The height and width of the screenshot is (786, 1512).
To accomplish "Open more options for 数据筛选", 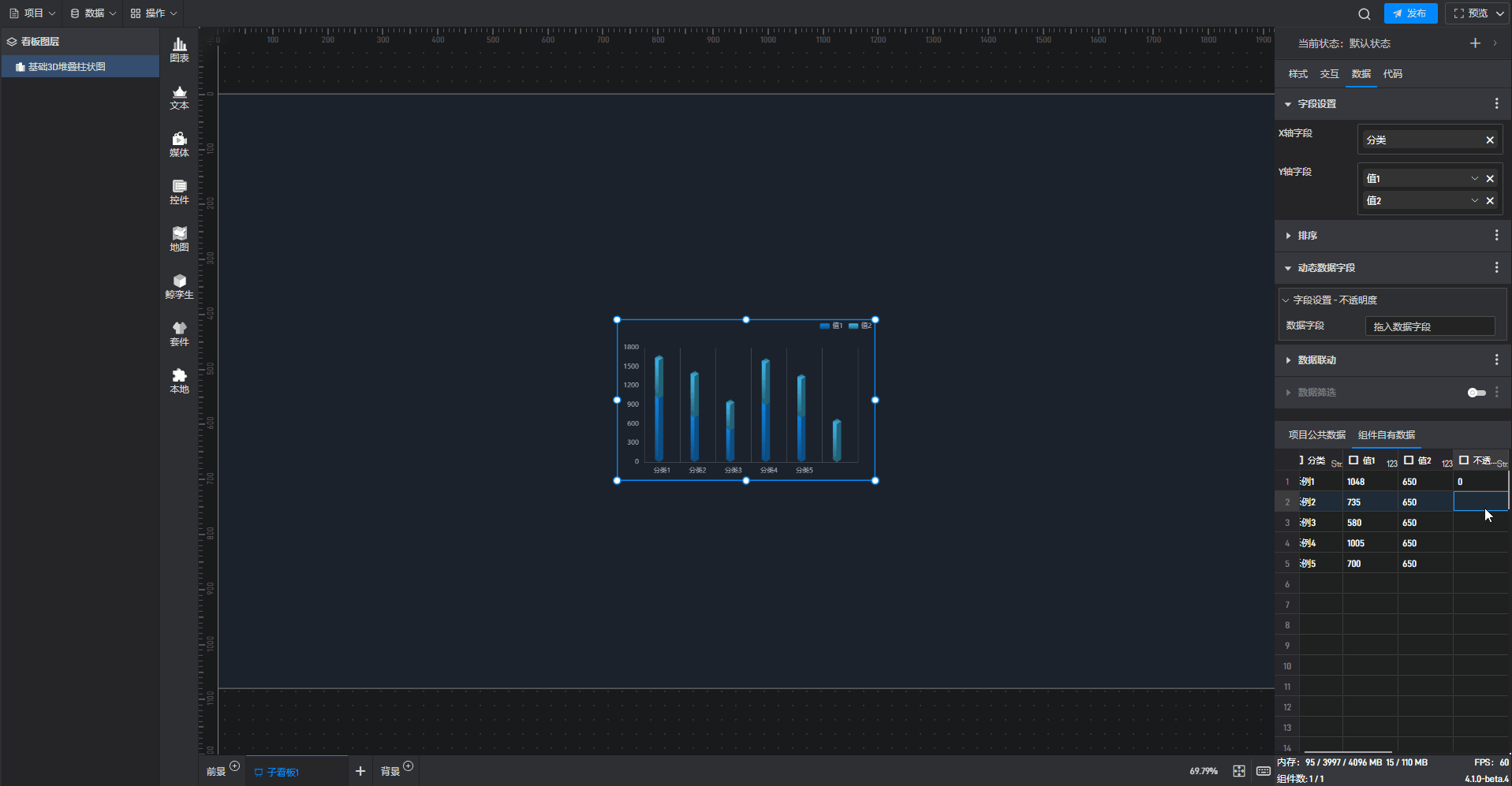I will click(1496, 393).
